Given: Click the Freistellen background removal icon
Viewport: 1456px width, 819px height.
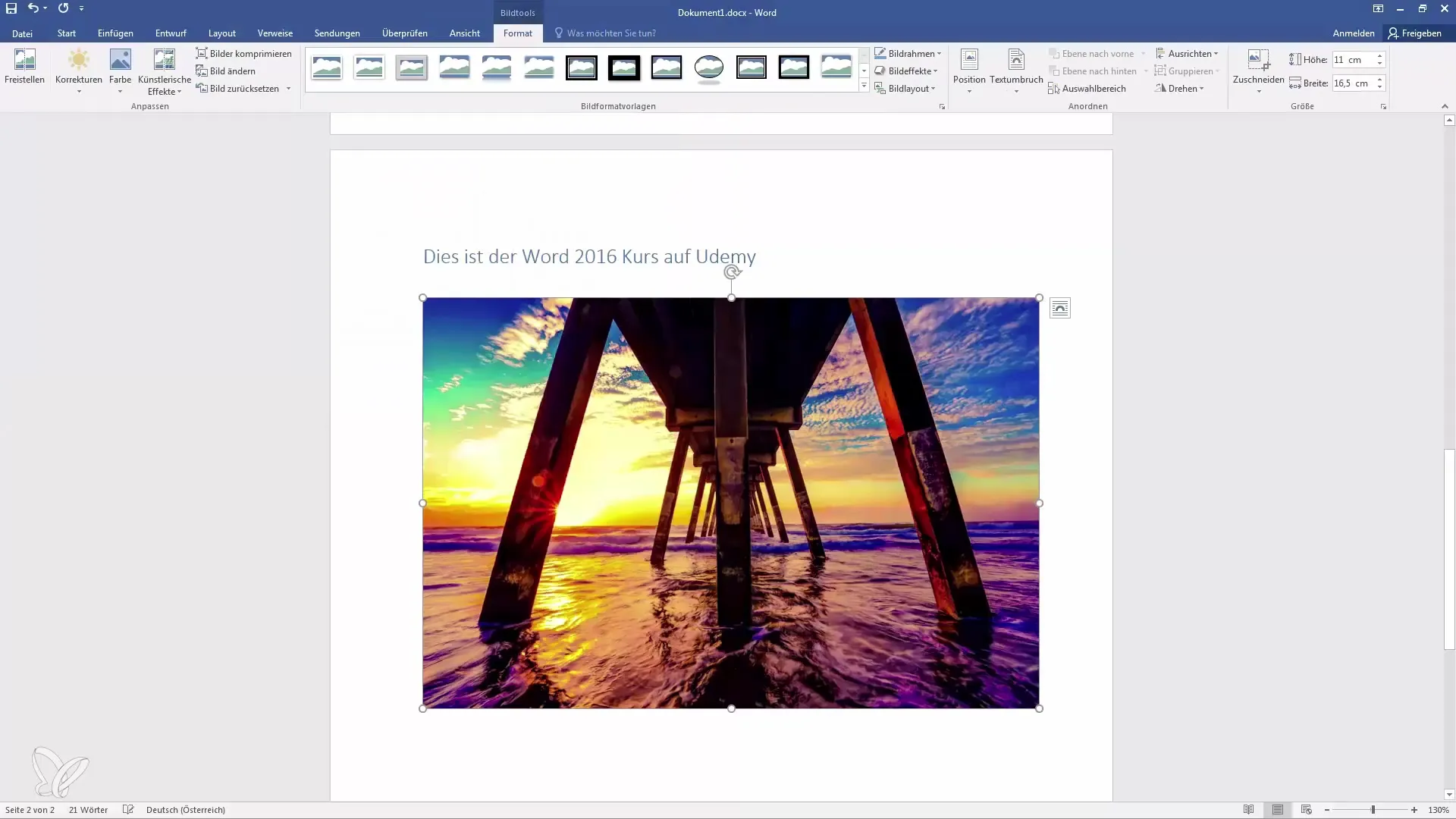Looking at the screenshot, I should pyautogui.click(x=24, y=67).
